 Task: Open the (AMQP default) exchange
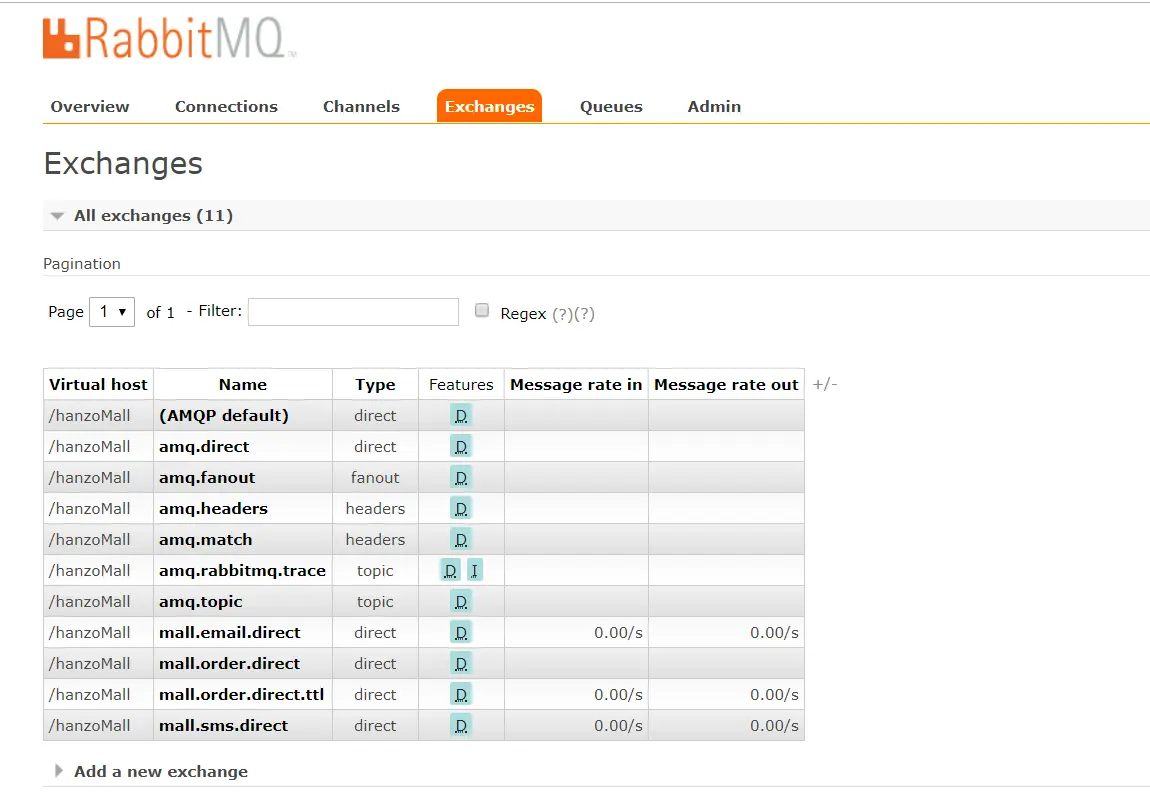[224, 416]
